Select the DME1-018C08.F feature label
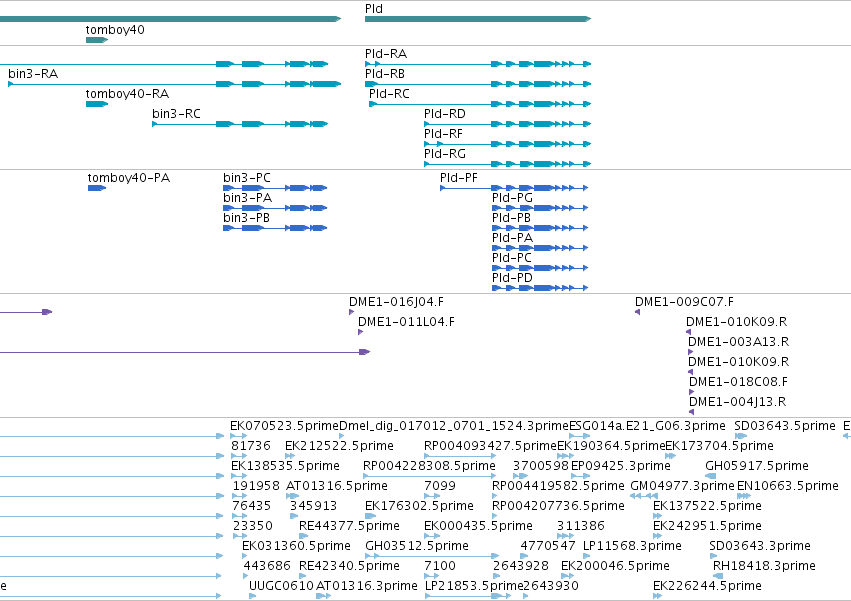 click(x=738, y=383)
